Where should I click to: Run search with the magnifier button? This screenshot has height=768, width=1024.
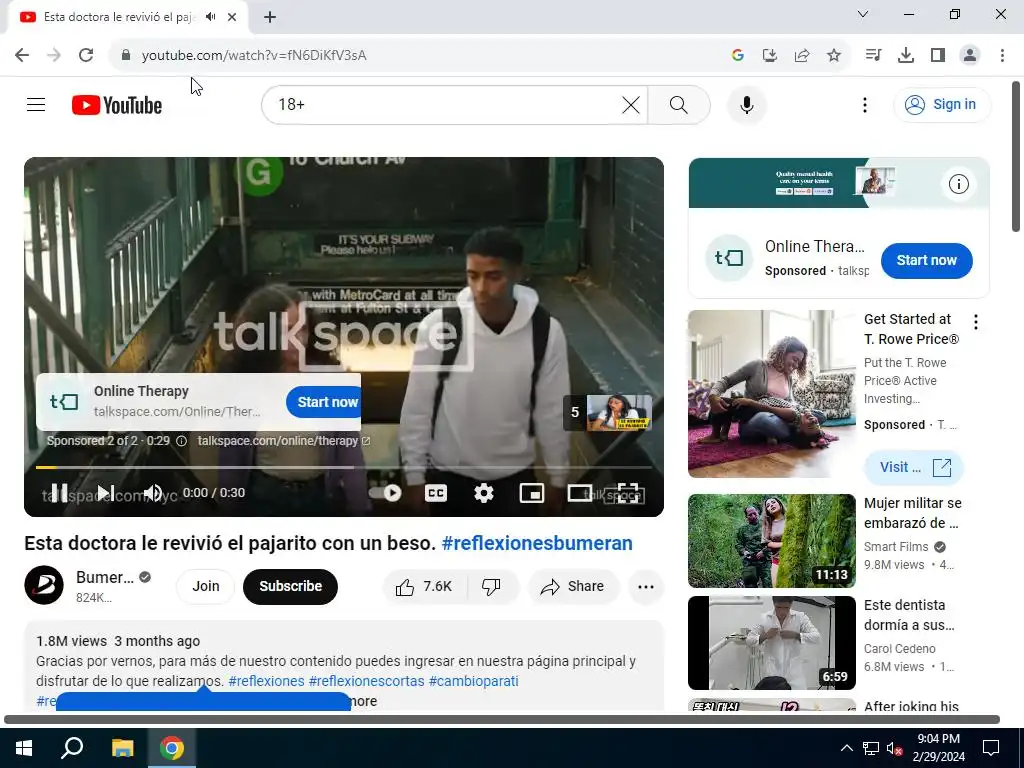coord(679,104)
